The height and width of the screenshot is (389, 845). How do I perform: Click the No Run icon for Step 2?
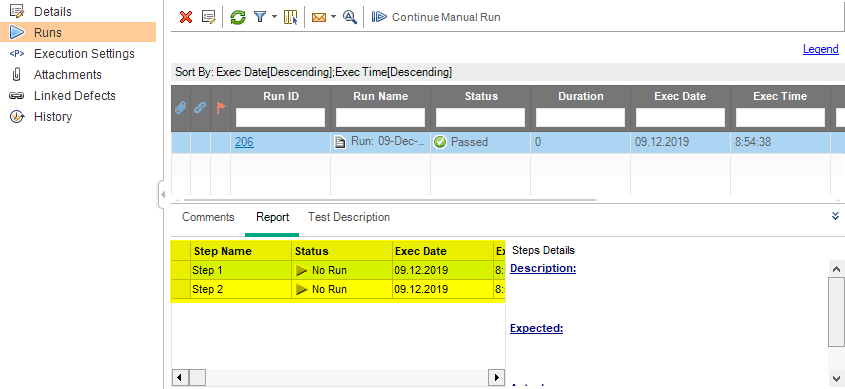[x=302, y=289]
